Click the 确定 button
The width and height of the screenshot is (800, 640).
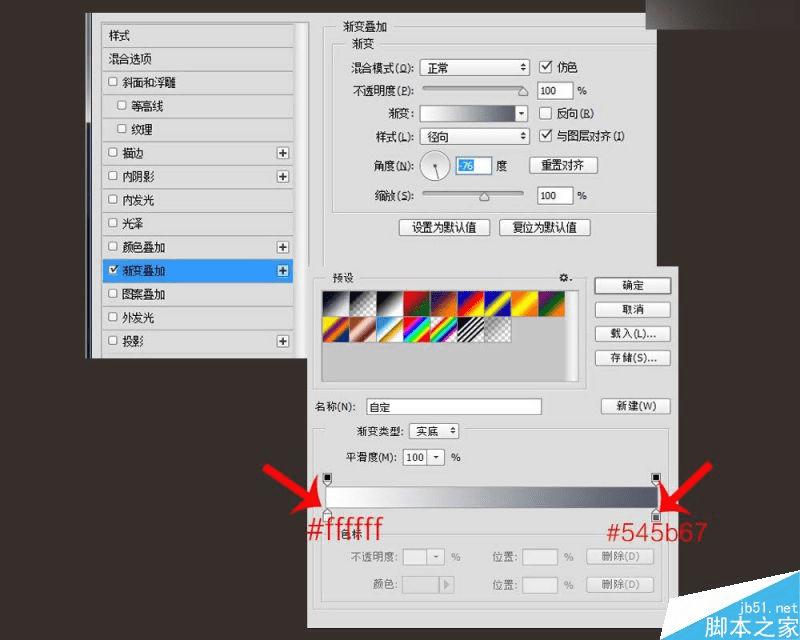pos(633,286)
